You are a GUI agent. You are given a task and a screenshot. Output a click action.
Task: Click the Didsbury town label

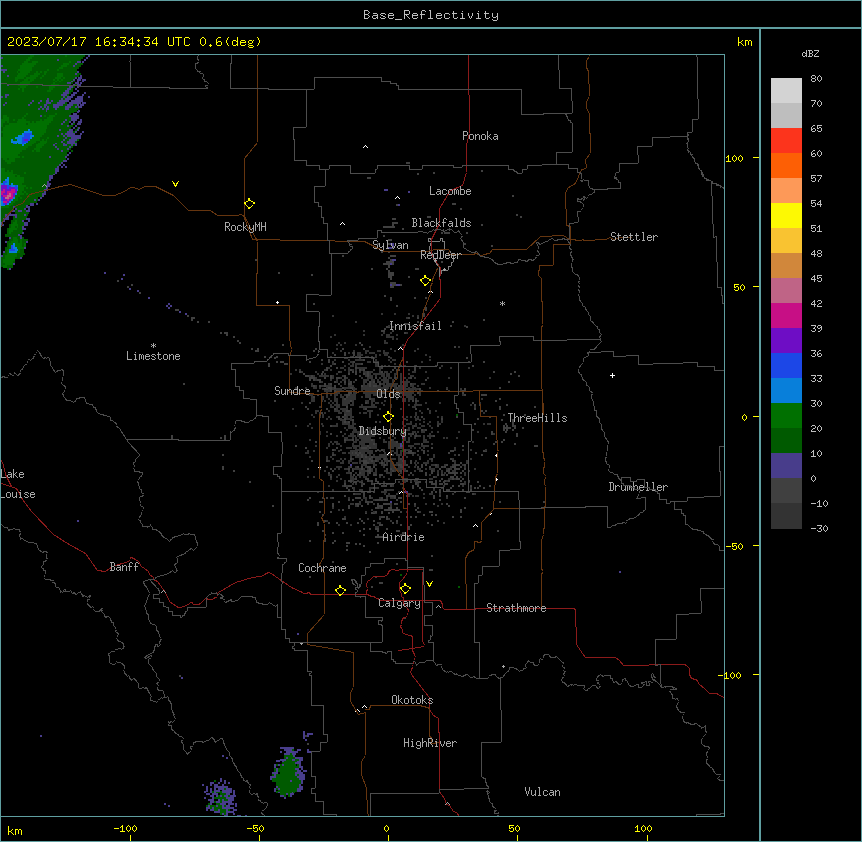pyautogui.click(x=383, y=431)
